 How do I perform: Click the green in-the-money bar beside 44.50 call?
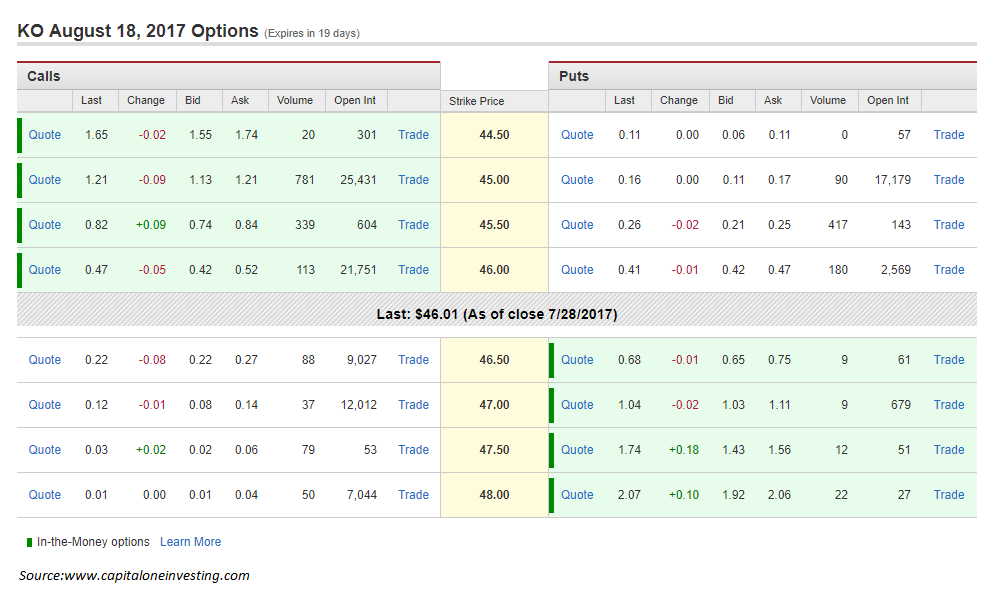click(20, 134)
